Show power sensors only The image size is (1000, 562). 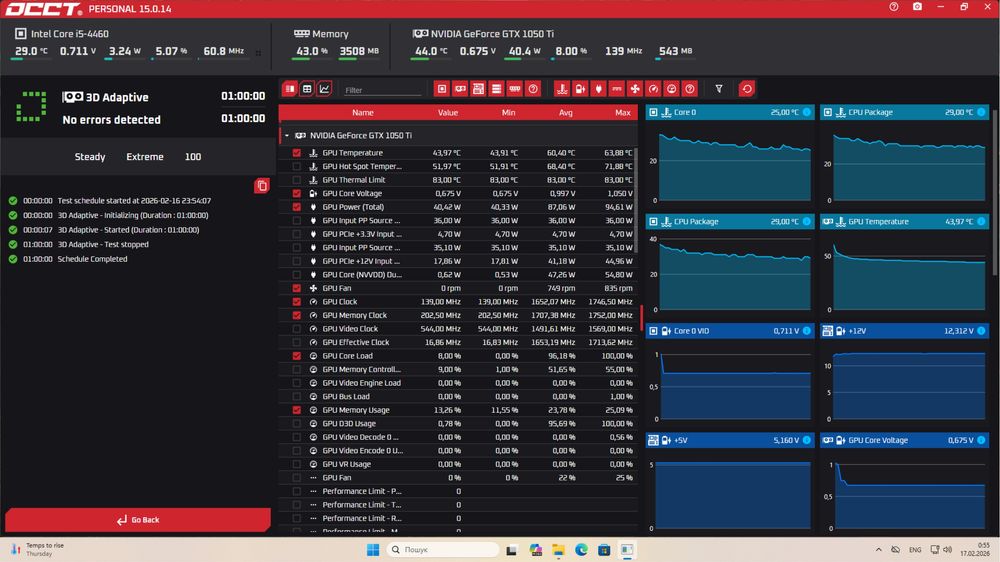point(598,89)
